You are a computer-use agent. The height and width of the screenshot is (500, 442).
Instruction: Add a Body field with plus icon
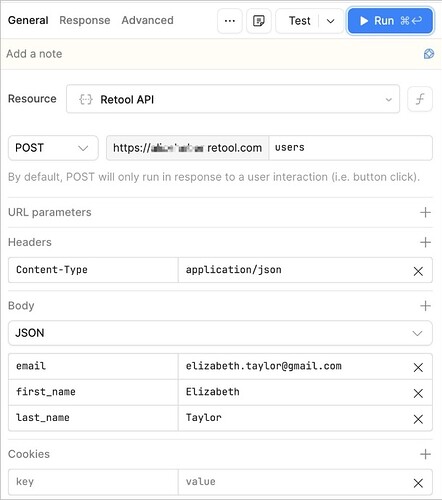pos(425,306)
